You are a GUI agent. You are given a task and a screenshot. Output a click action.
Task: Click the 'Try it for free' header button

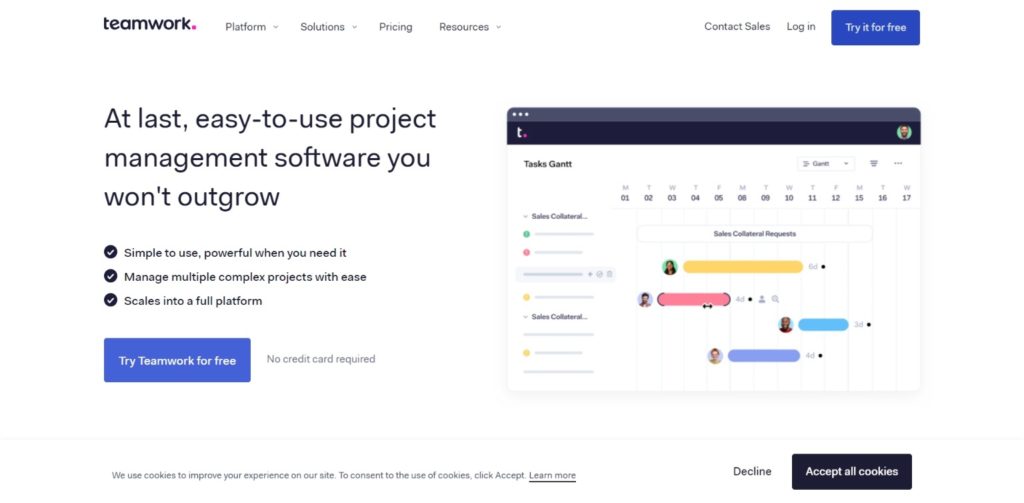875,27
